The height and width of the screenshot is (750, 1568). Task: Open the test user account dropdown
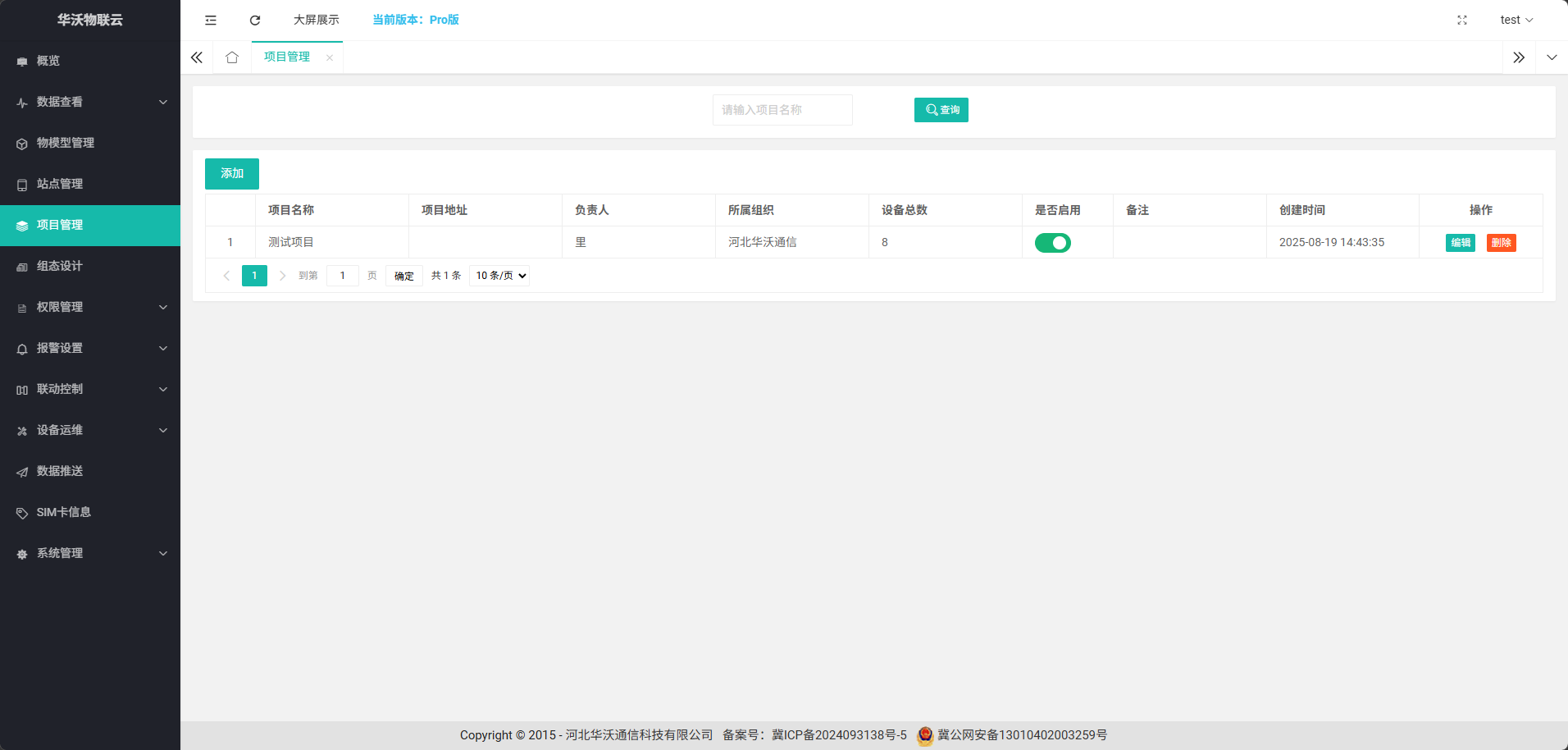coord(1516,20)
